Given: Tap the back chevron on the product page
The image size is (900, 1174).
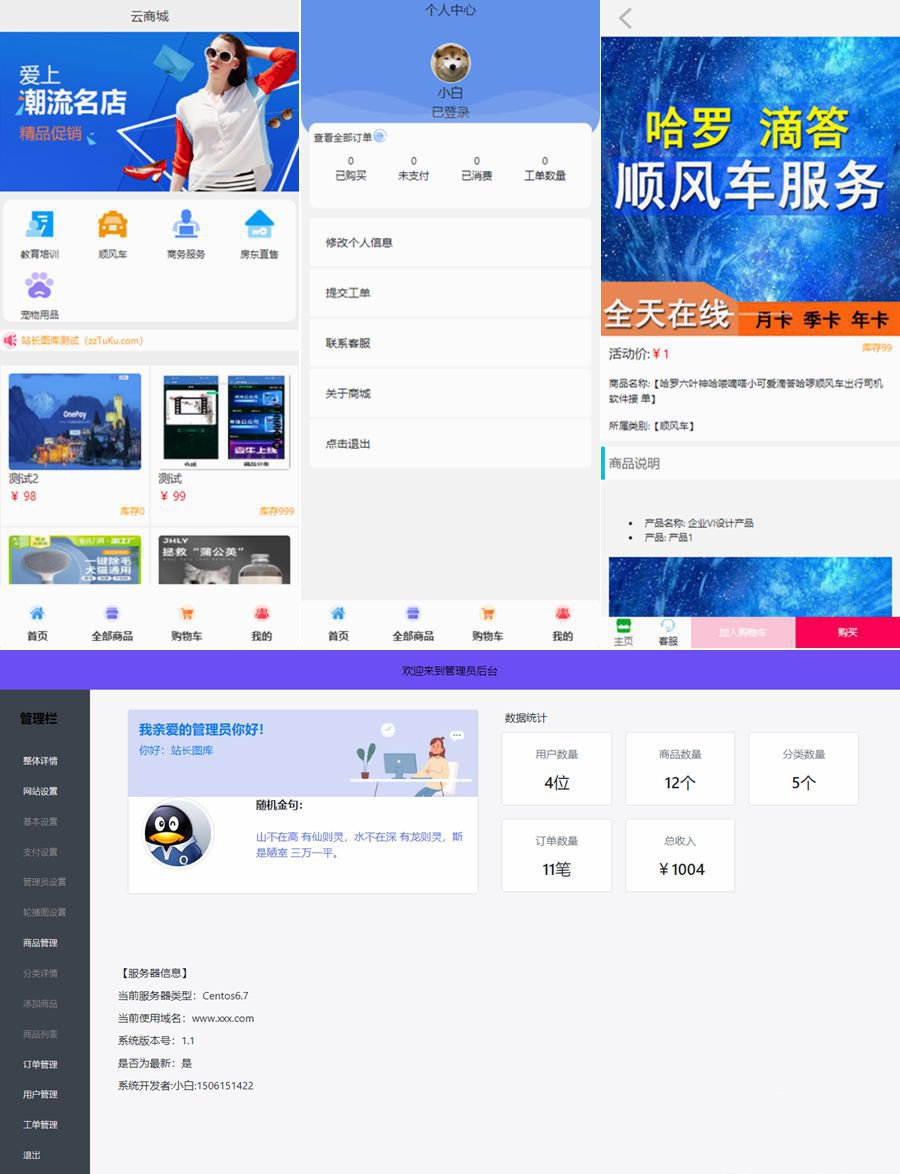Looking at the screenshot, I should [623, 18].
